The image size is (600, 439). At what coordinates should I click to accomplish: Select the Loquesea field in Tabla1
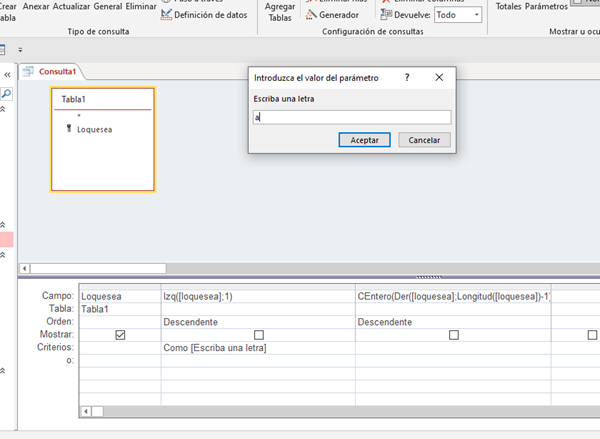pos(95,130)
